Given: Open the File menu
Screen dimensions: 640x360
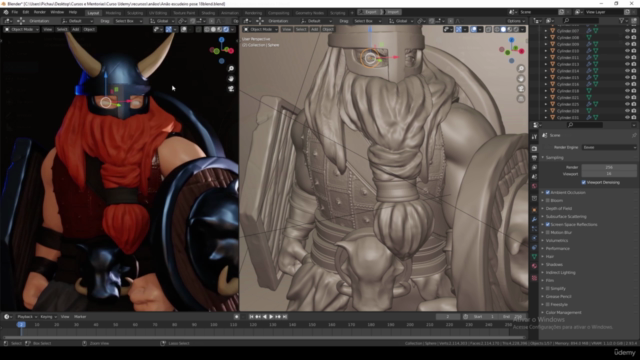Looking at the screenshot, I should [x=15, y=12].
